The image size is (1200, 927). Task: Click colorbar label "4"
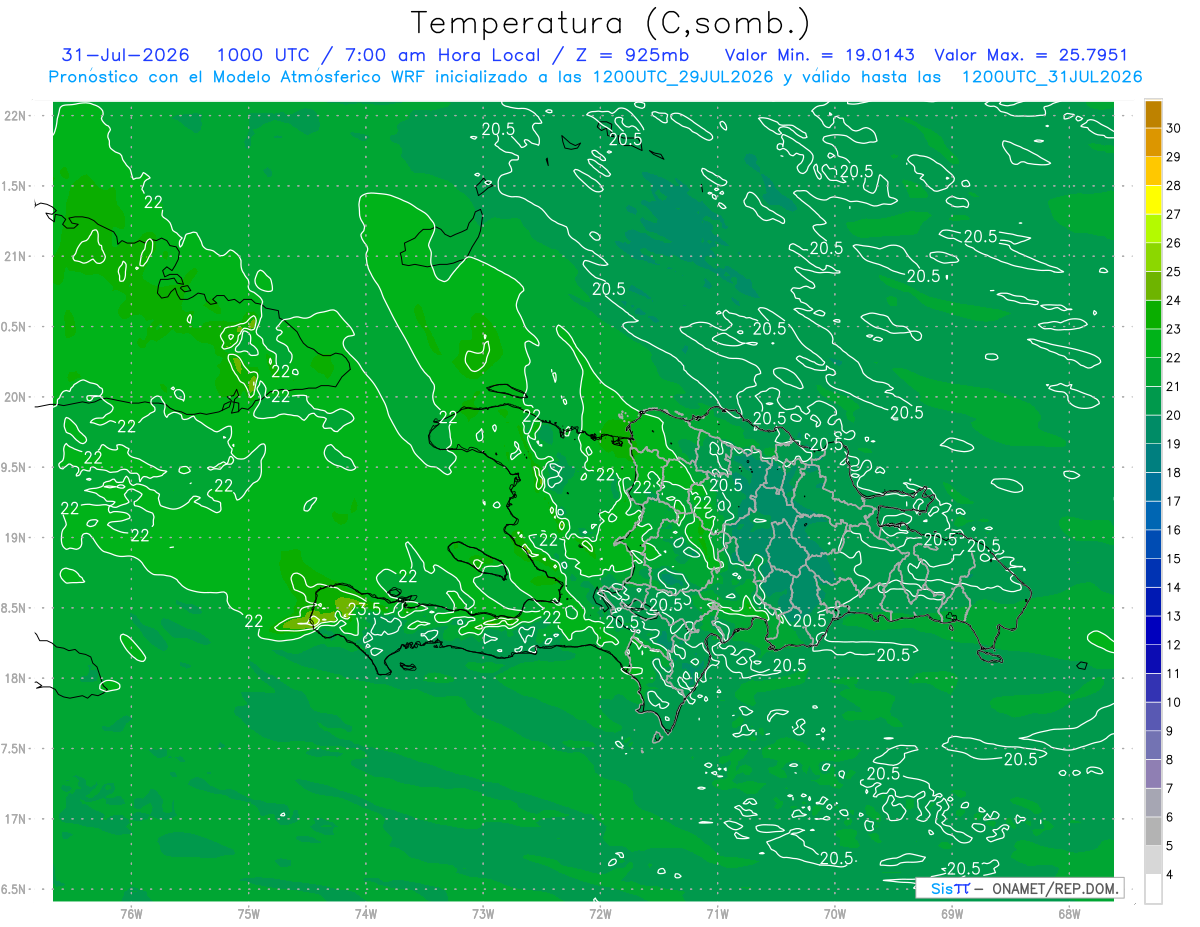point(1170,875)
